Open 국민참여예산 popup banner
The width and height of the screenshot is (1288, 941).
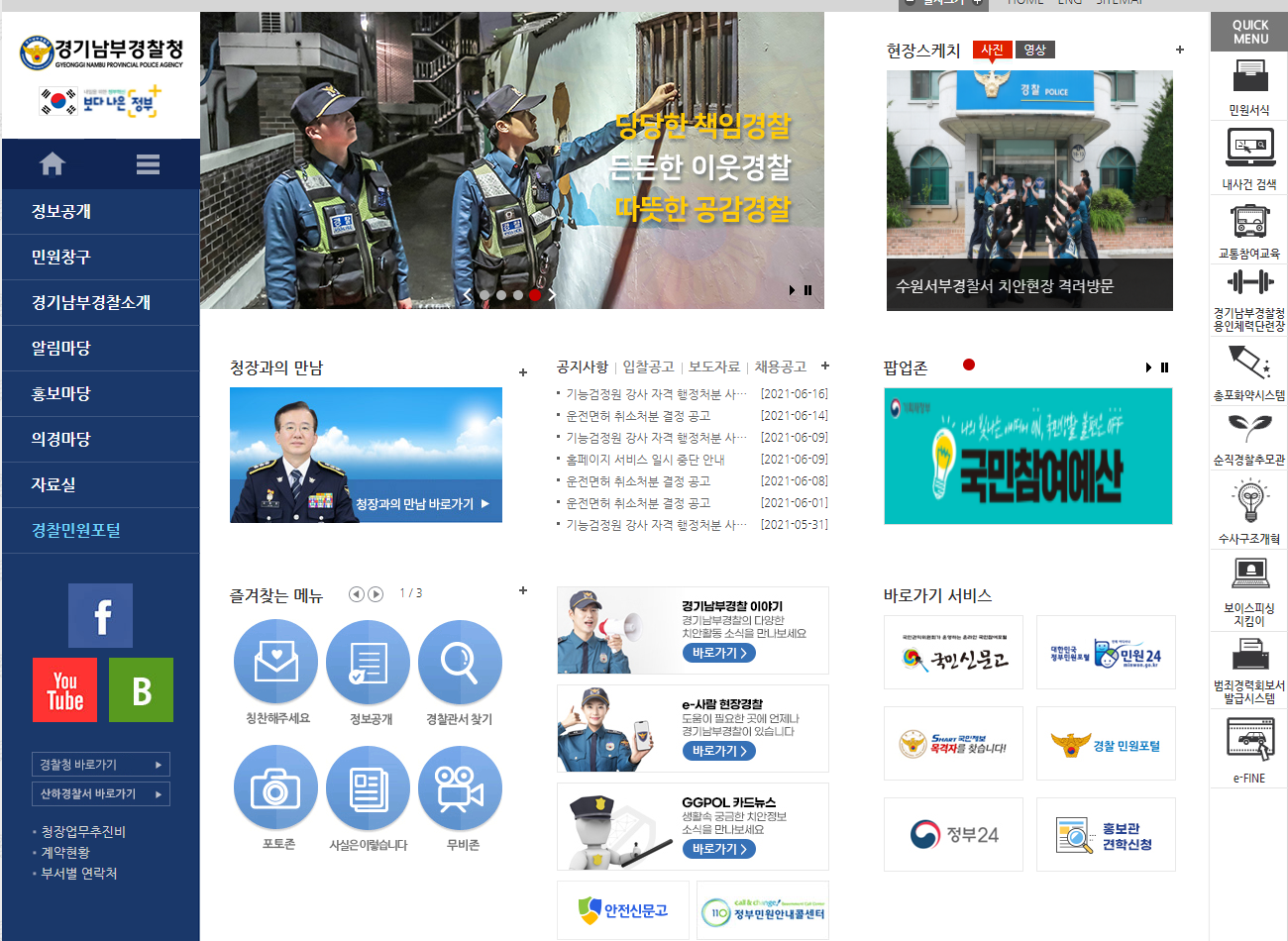(1027, 456)
